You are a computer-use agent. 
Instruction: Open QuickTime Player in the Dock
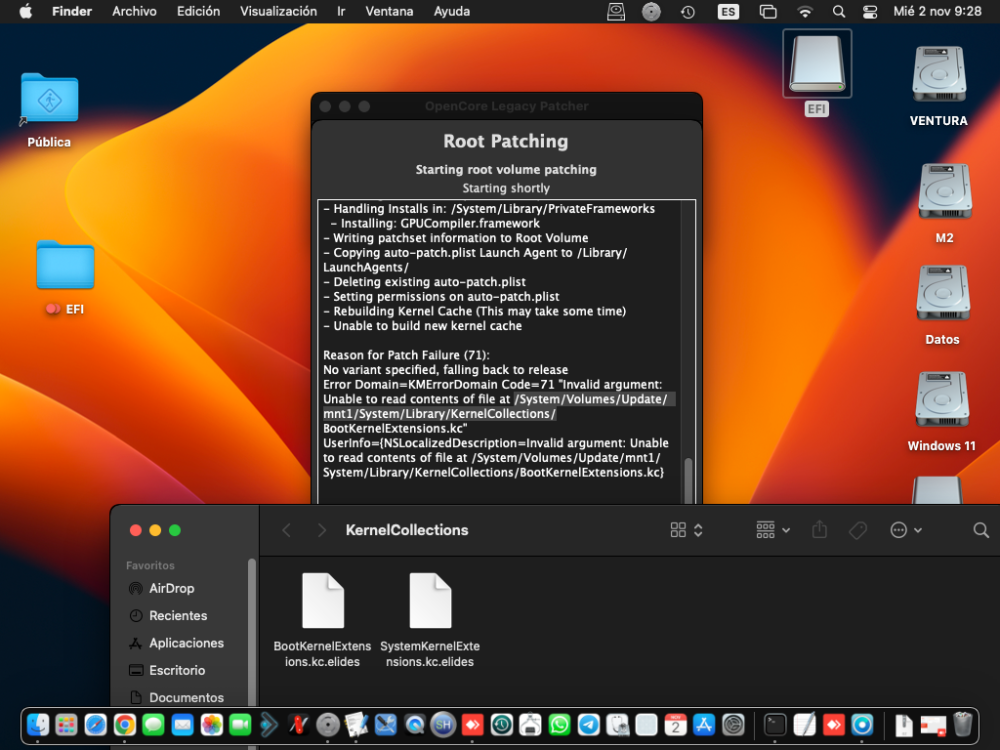(415, 724)
